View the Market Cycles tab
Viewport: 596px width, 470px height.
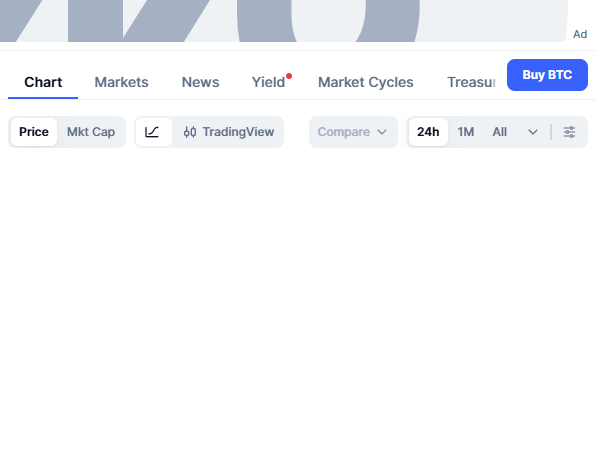point(366,82)
